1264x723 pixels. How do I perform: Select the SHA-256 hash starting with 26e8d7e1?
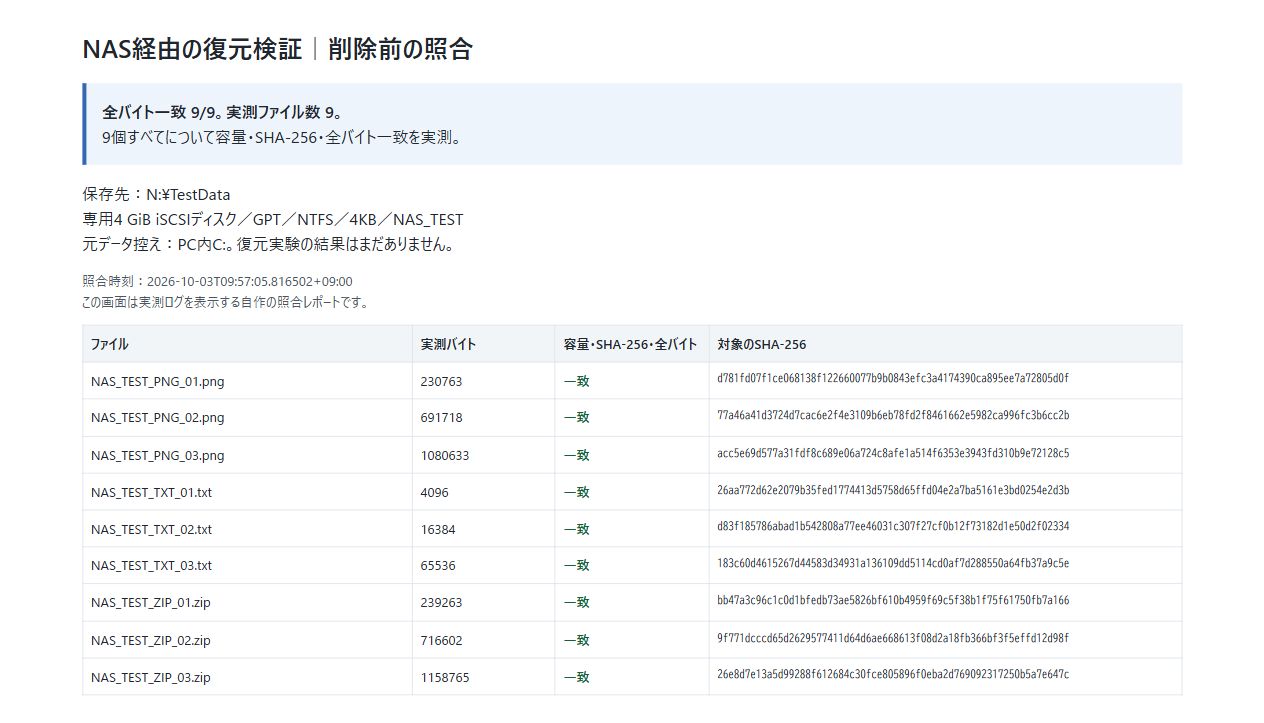(893, 674)
